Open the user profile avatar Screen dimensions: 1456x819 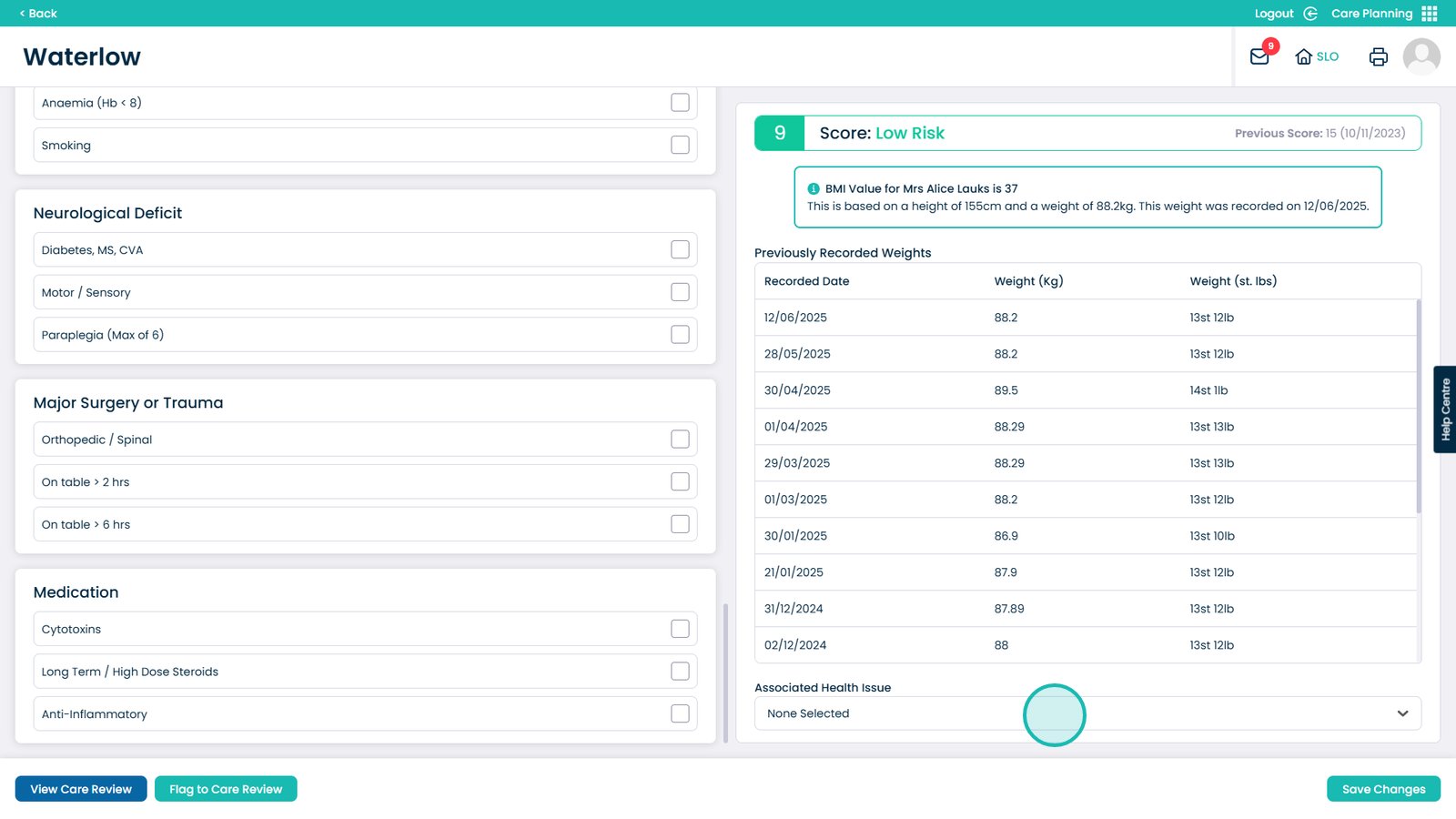tap(1421, 56)
